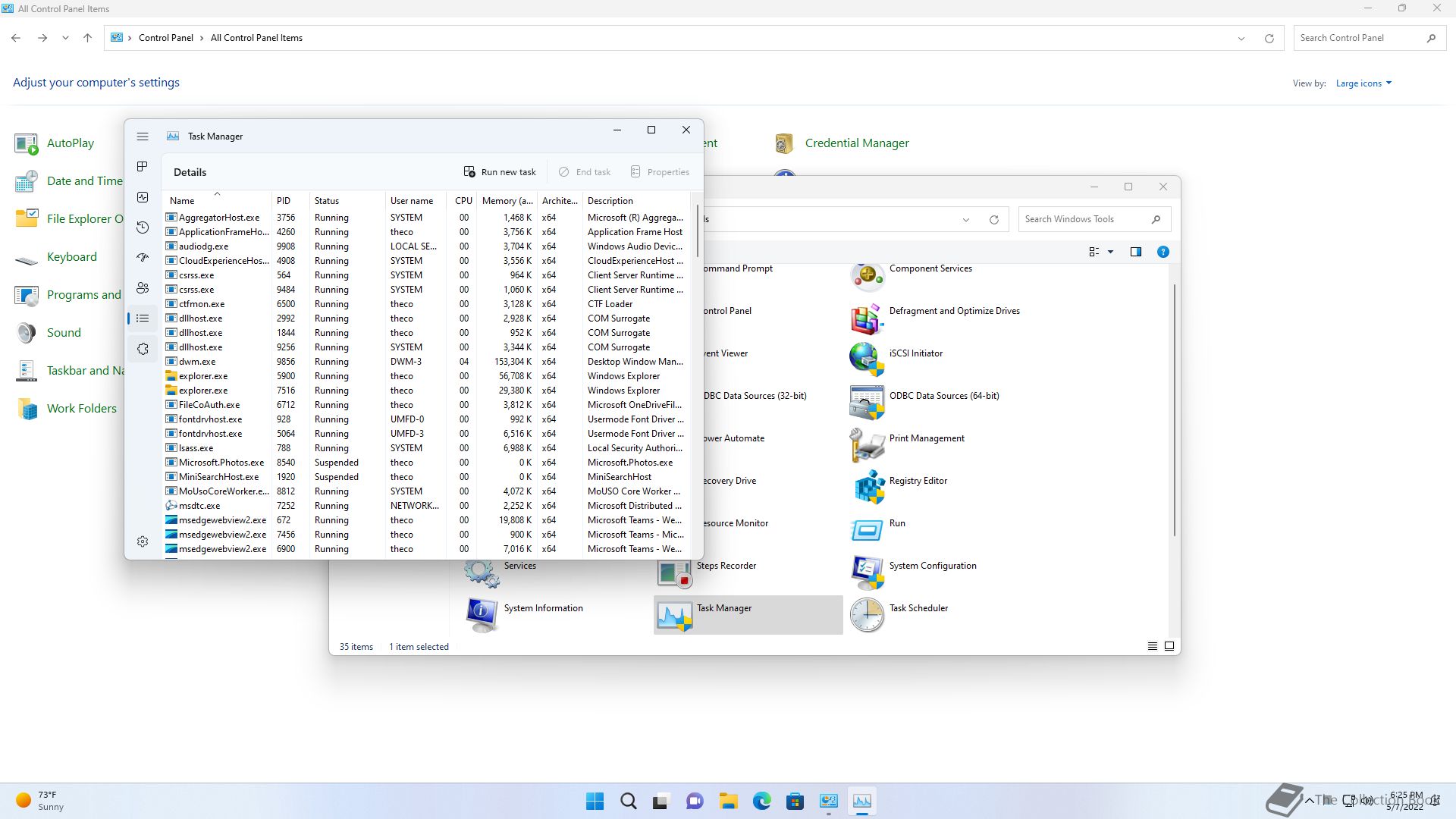Open Processes page in Task Manager sidebar
The image size is (1456, 819).
coord(142,167)
